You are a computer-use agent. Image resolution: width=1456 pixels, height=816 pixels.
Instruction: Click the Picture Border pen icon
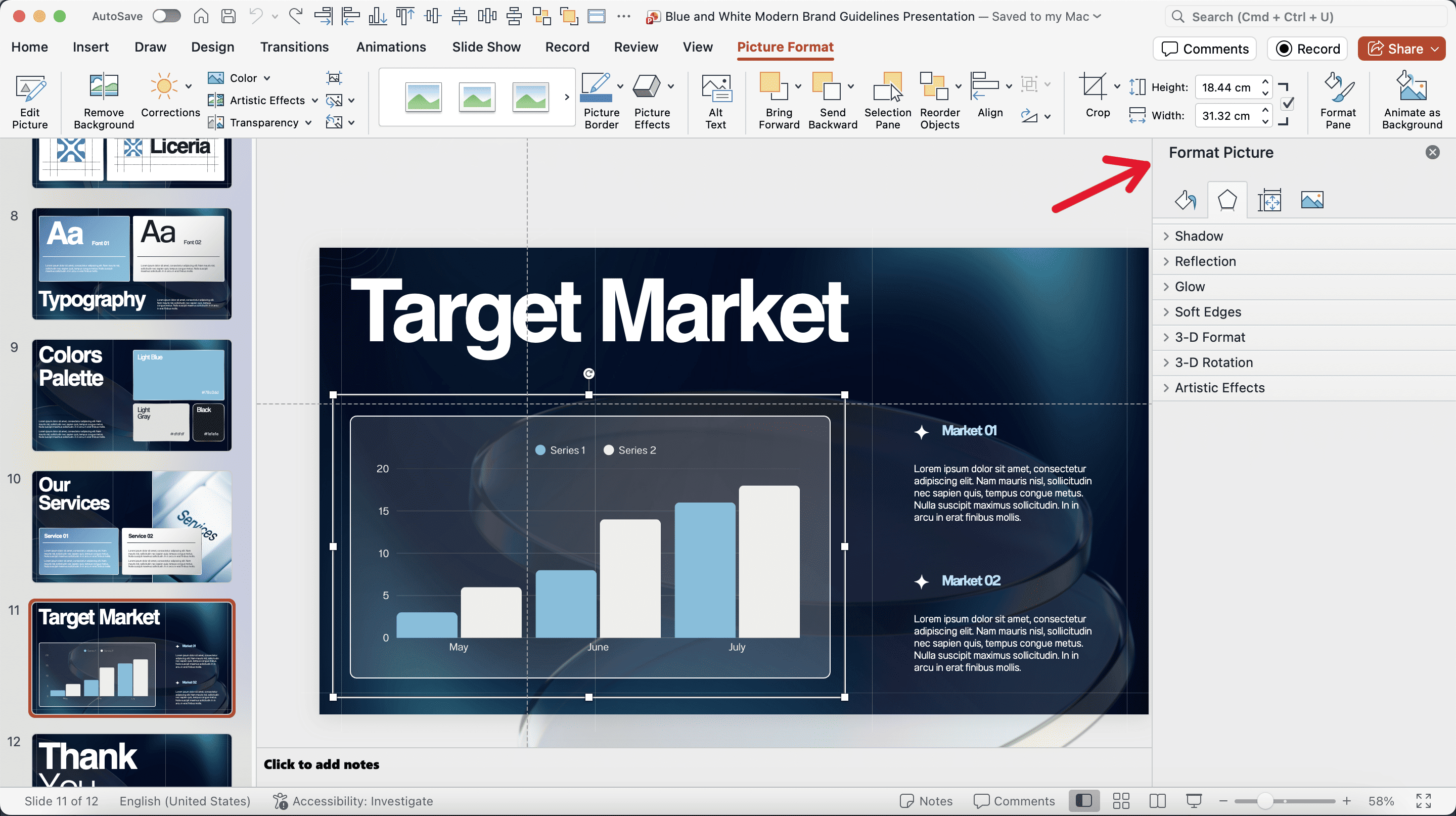pos(596,87)
